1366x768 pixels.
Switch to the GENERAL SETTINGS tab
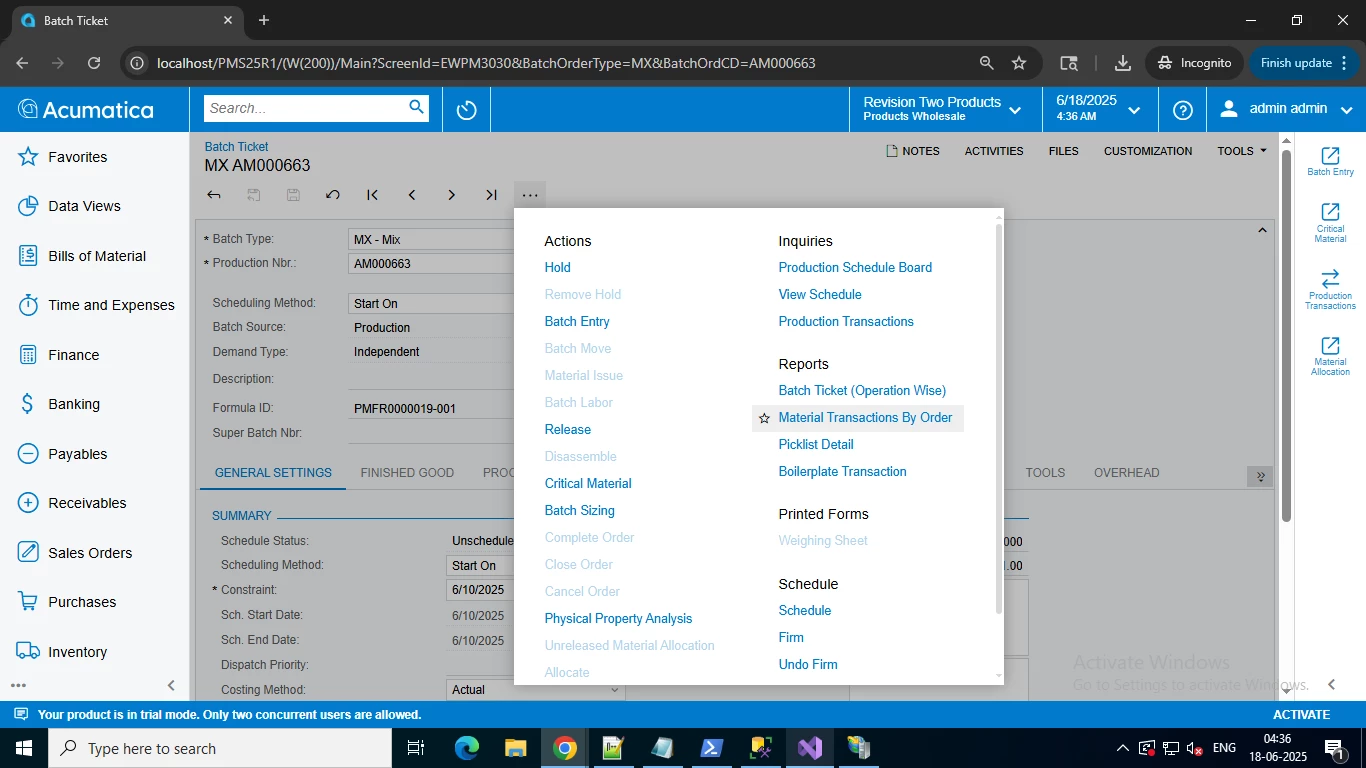point(273,472)
